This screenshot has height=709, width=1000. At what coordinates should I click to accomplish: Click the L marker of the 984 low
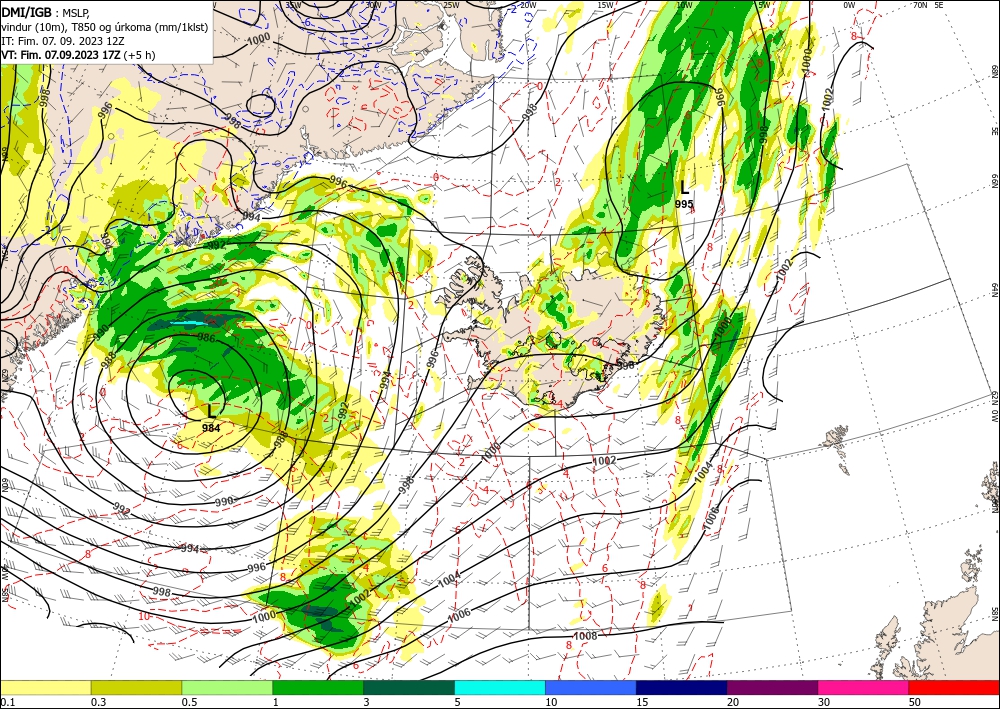point(212,411)
